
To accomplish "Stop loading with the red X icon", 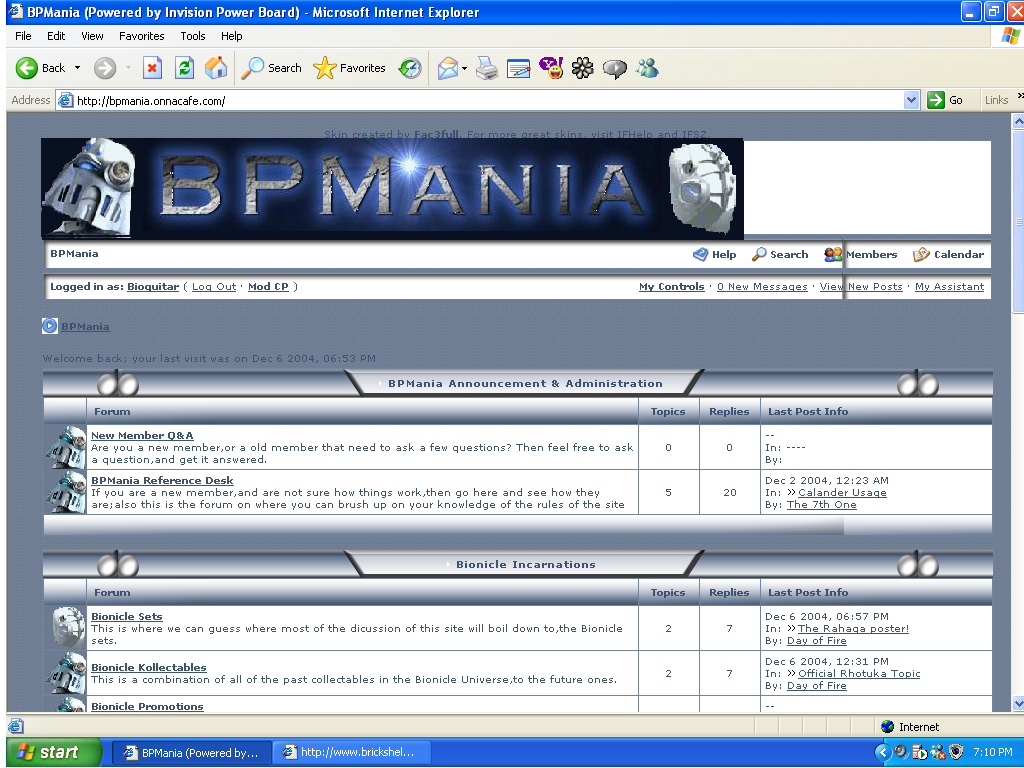I will (153, 68).
